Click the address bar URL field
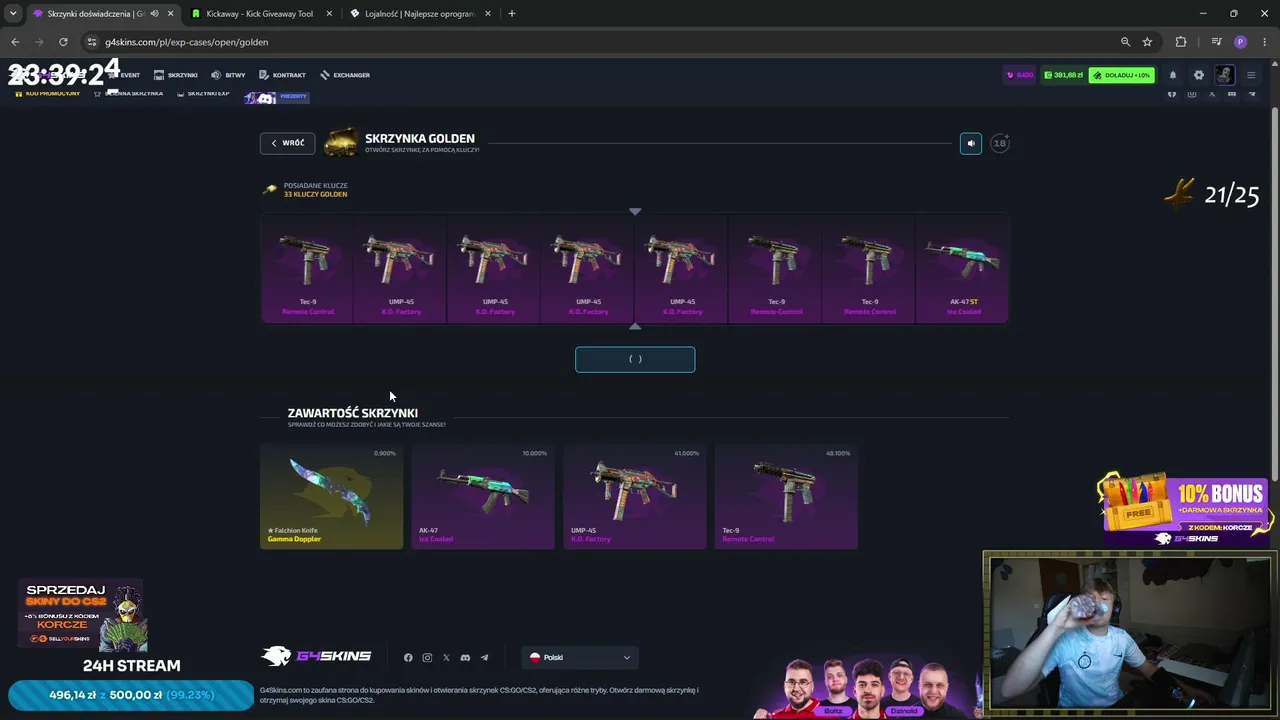This screenshot has width=1280, height=720. coord(600,42)
